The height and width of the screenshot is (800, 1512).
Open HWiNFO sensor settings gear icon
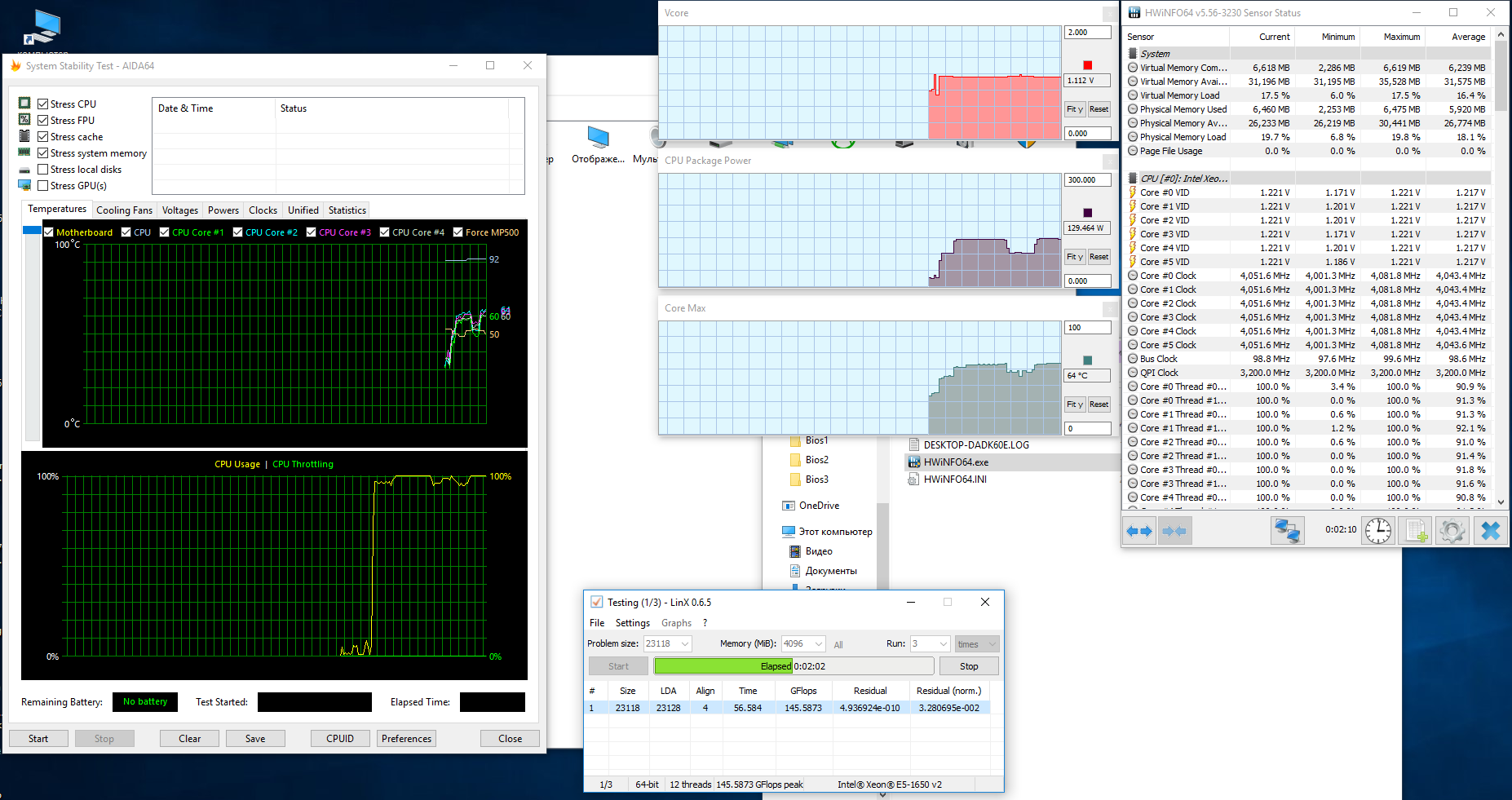[x=1452, y=531]
